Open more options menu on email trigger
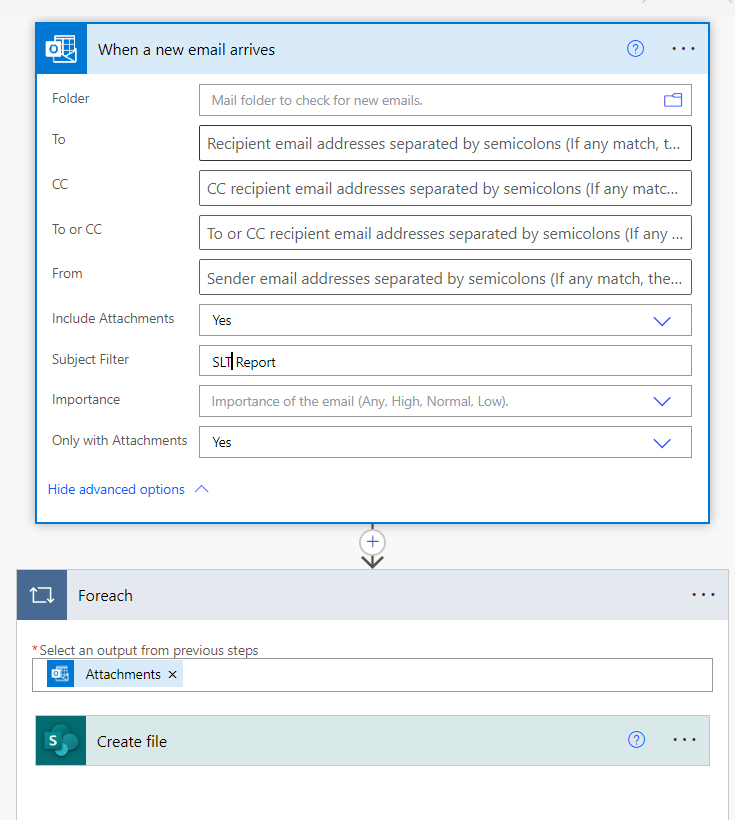 (x=683, y=49)
